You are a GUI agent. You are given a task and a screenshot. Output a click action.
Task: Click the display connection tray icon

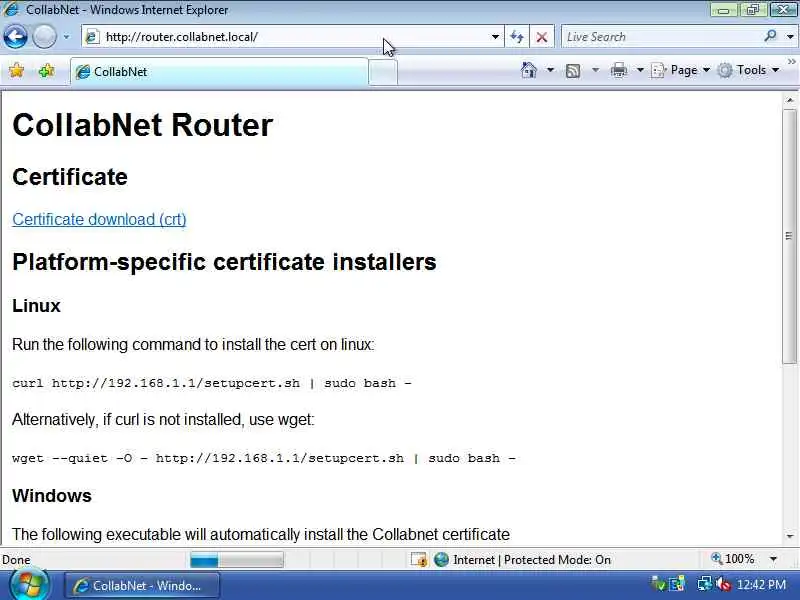click(x=705, y=584)
